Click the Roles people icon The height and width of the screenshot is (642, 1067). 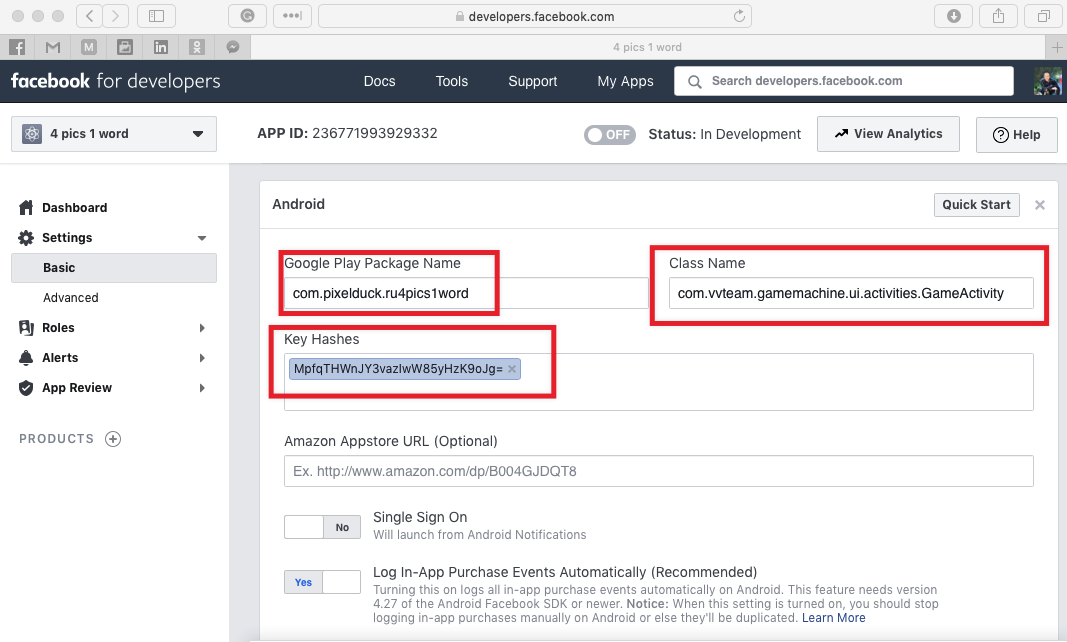click(x=26, y=327)
